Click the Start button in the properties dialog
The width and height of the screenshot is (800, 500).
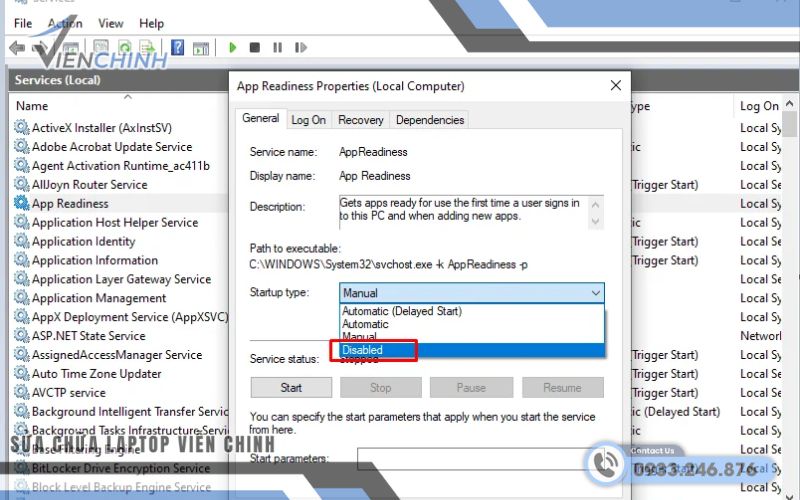[x=291, y=388]
